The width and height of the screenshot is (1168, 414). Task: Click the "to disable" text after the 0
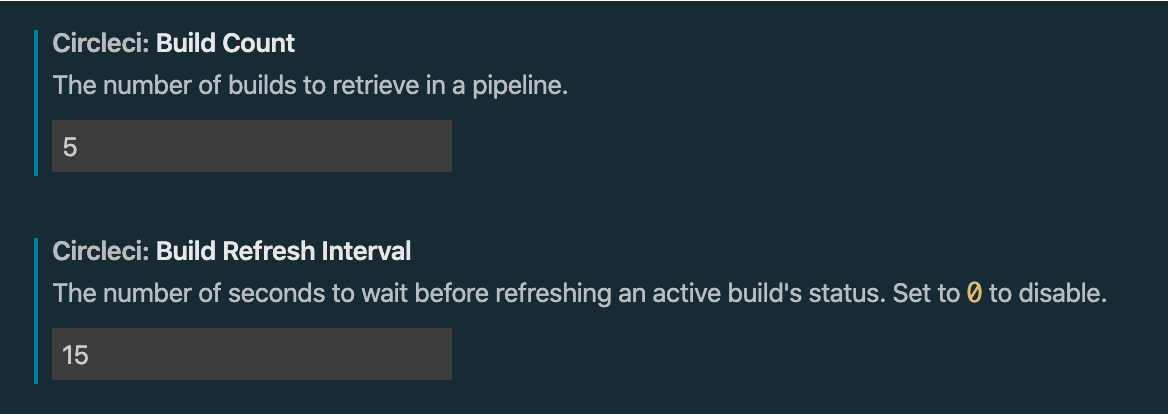click(1048, 294)
